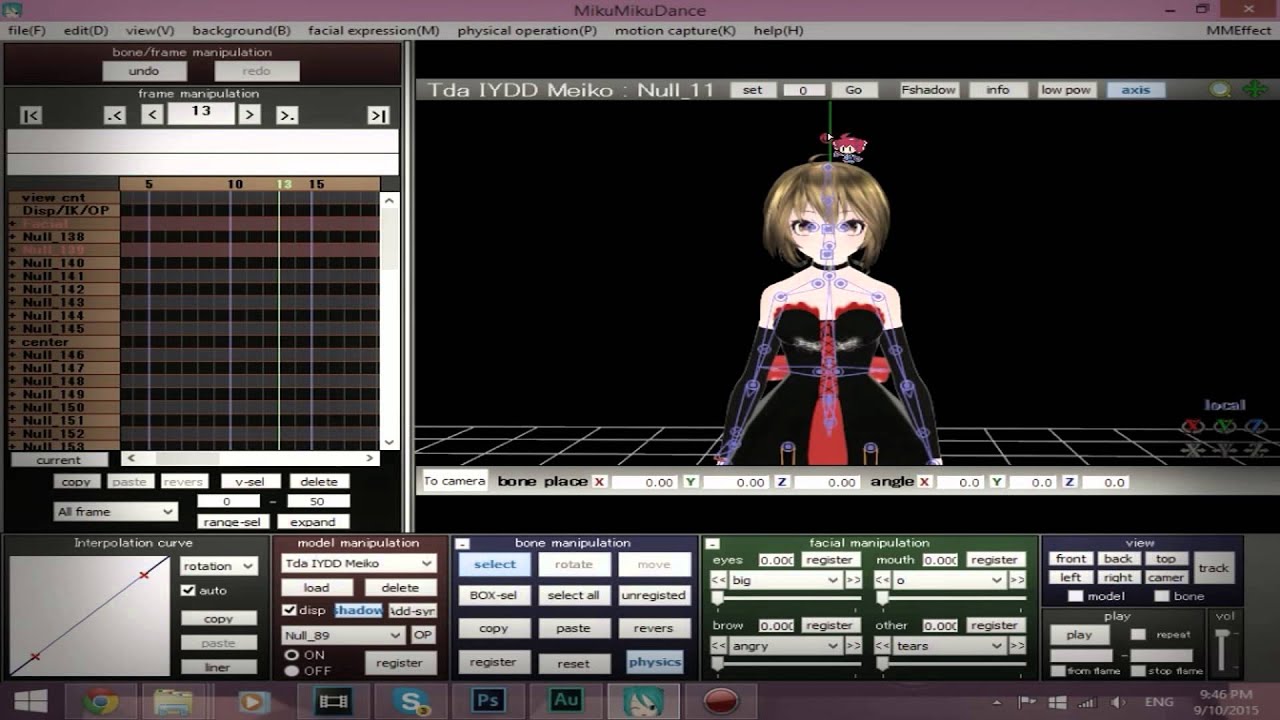
Task: Jump to last frame button
Action: pyautogui.click(x=378, y=115)
